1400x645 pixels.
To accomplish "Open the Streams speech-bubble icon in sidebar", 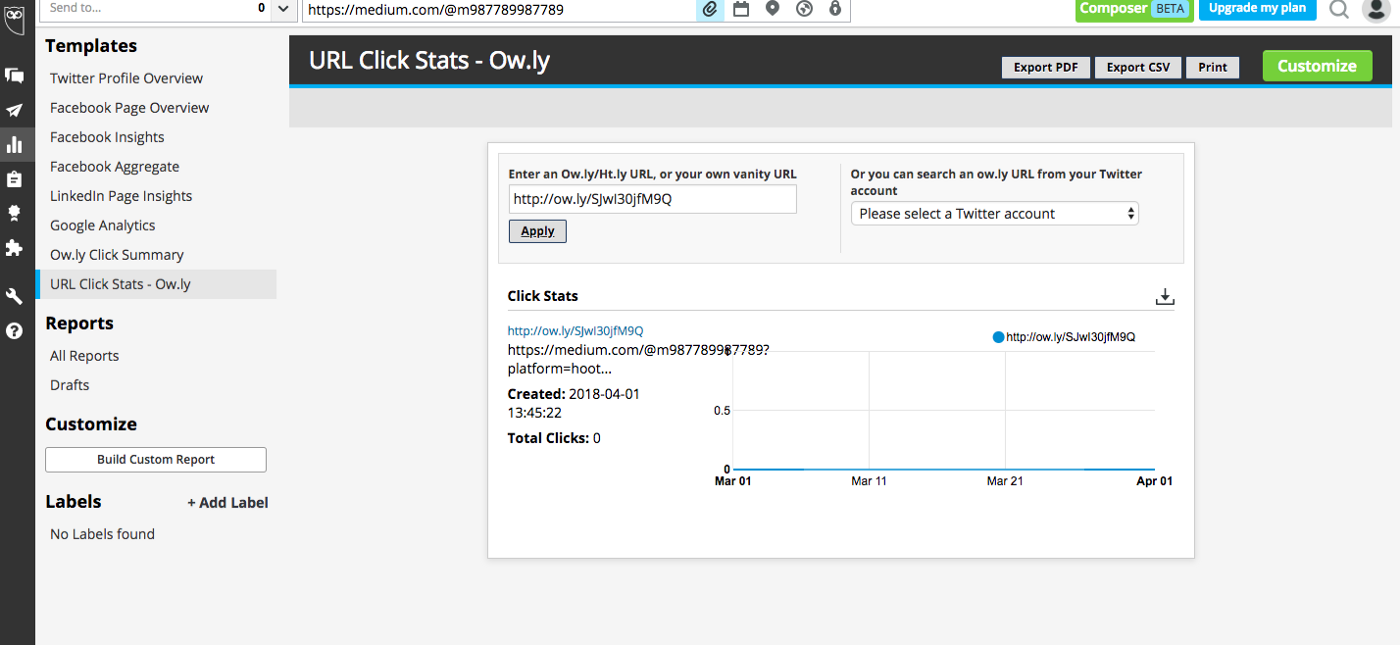I will [x=14, y=76].
